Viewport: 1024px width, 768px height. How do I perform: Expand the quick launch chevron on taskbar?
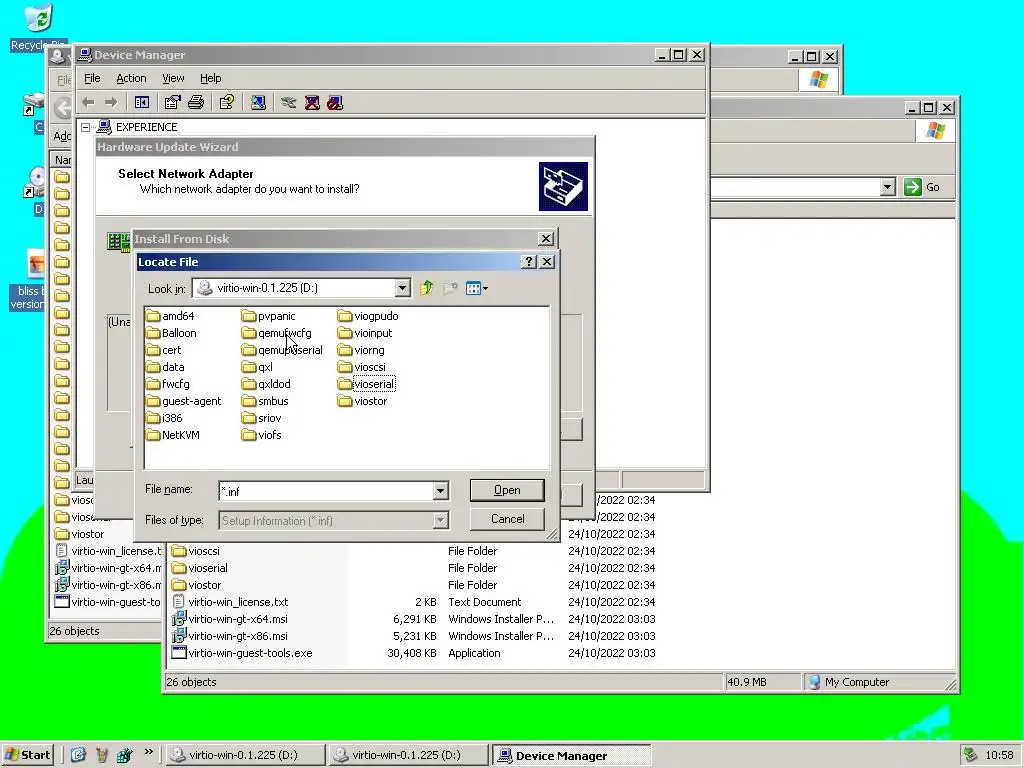[149, 752]
